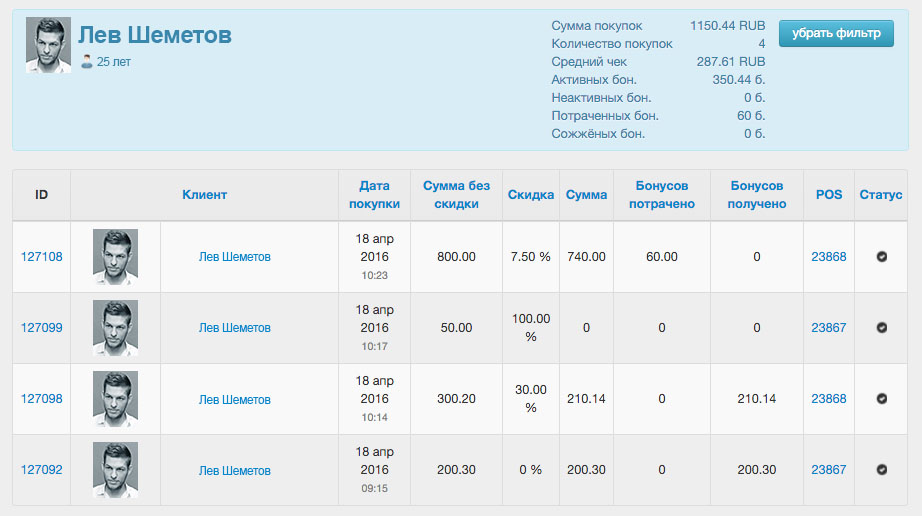922x516 pixels.
Task: Click the 210.14 bonuses received cell
Action: pyautogui.click(x=757, y=398)
